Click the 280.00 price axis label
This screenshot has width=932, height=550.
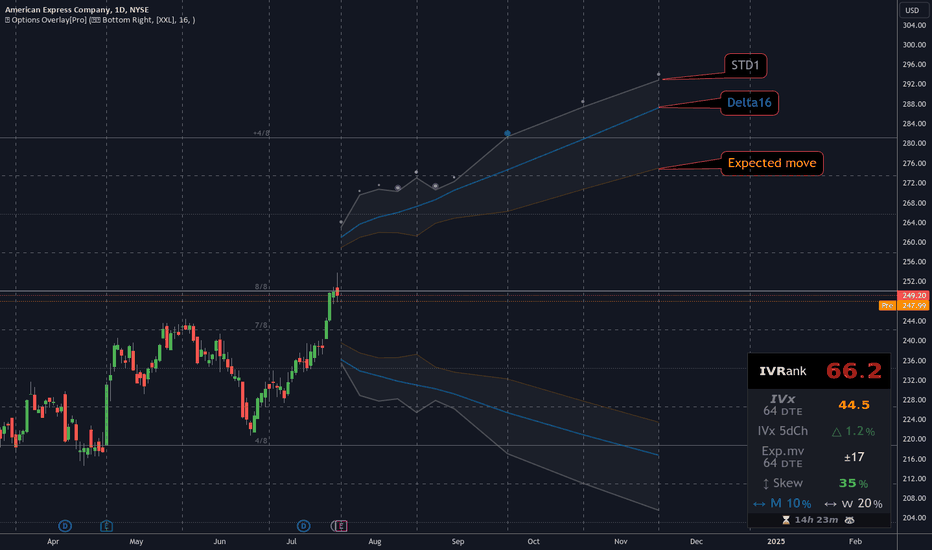[x=914, y=143]
